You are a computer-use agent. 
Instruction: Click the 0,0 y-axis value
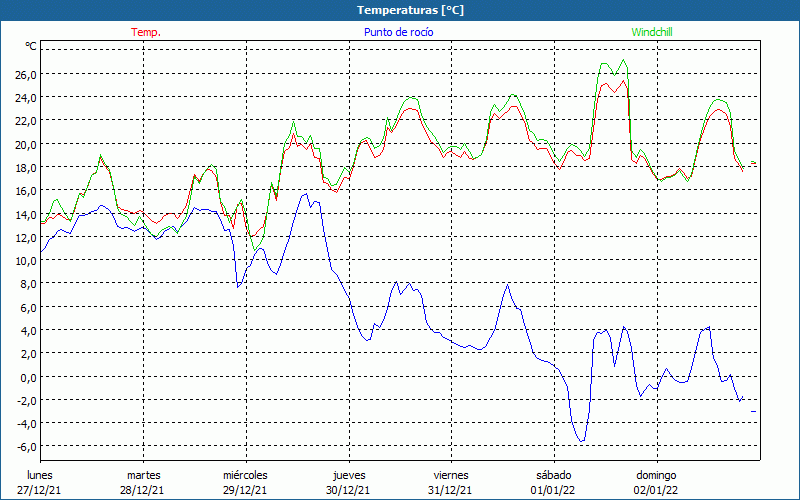[x=28, y=377]
